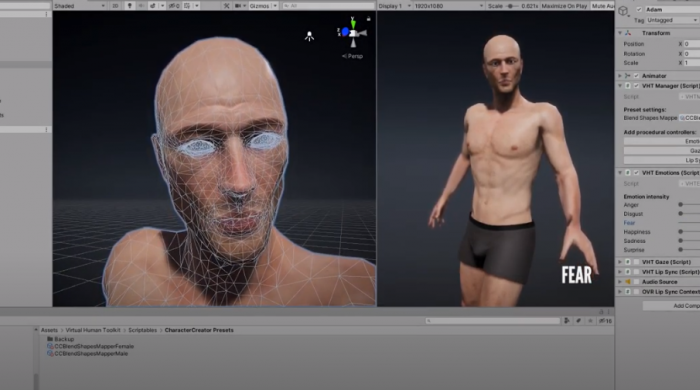Click the Gaze add controller button

[662, 151]
